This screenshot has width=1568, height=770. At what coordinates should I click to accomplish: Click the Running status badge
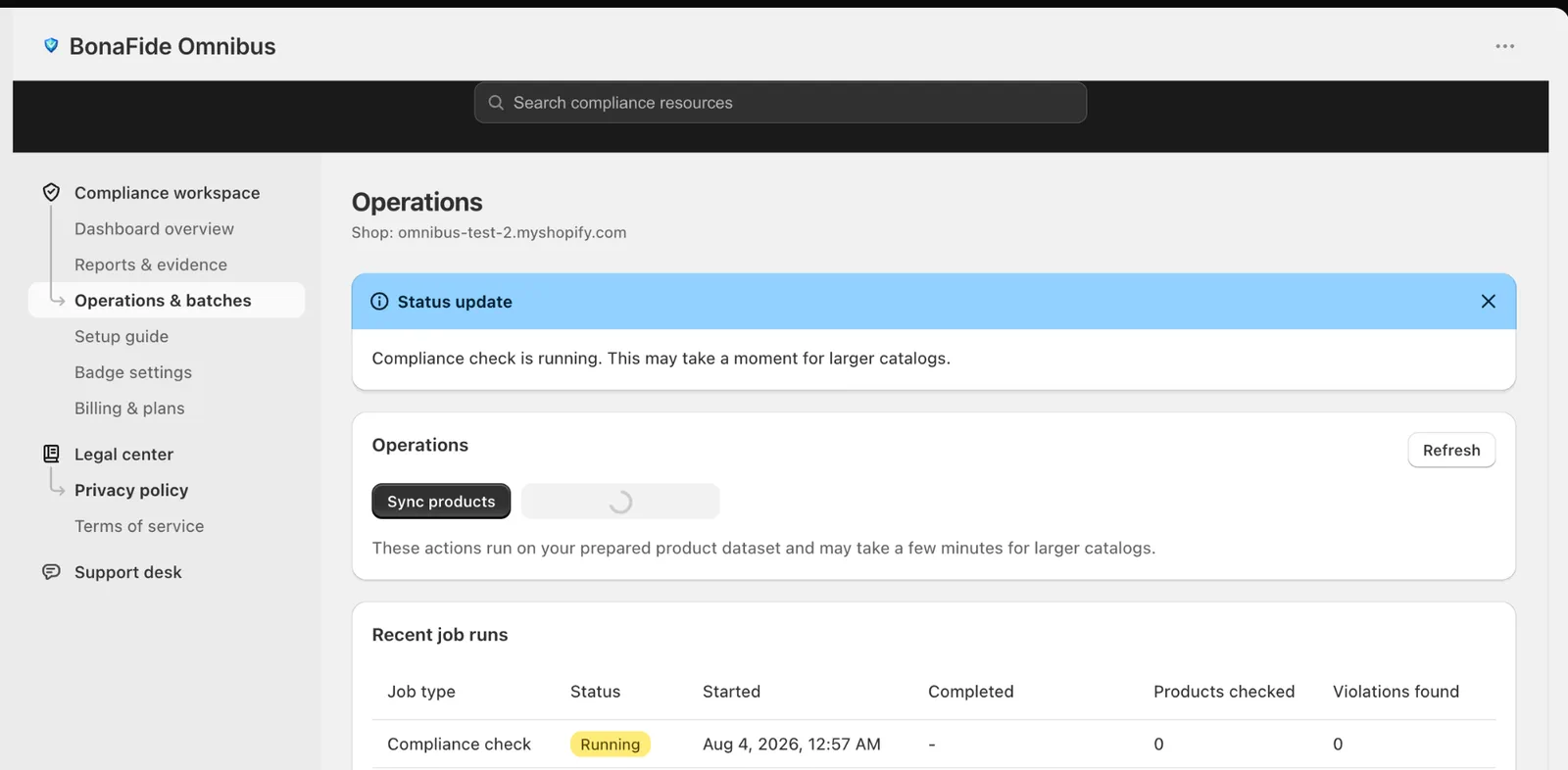click(x=610, y=744)
